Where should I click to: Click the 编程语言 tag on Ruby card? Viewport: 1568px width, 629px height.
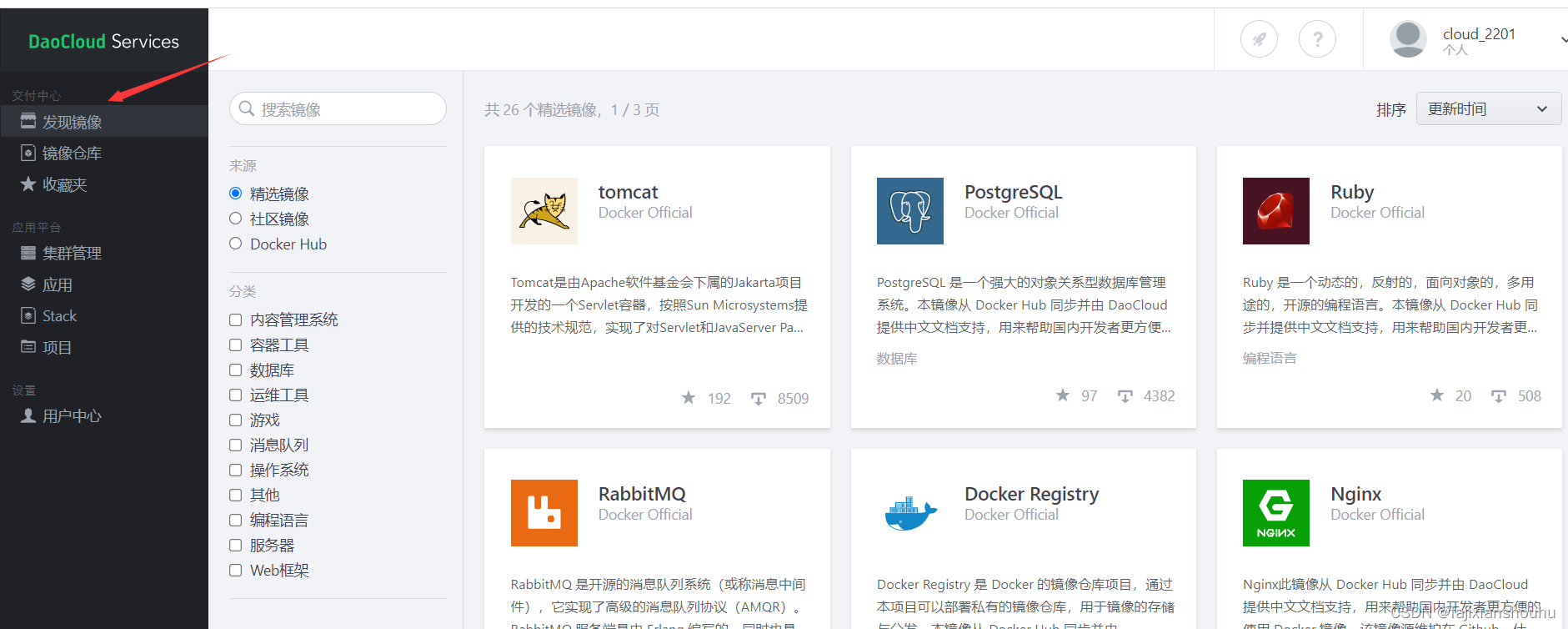(x=1270, y=358)
